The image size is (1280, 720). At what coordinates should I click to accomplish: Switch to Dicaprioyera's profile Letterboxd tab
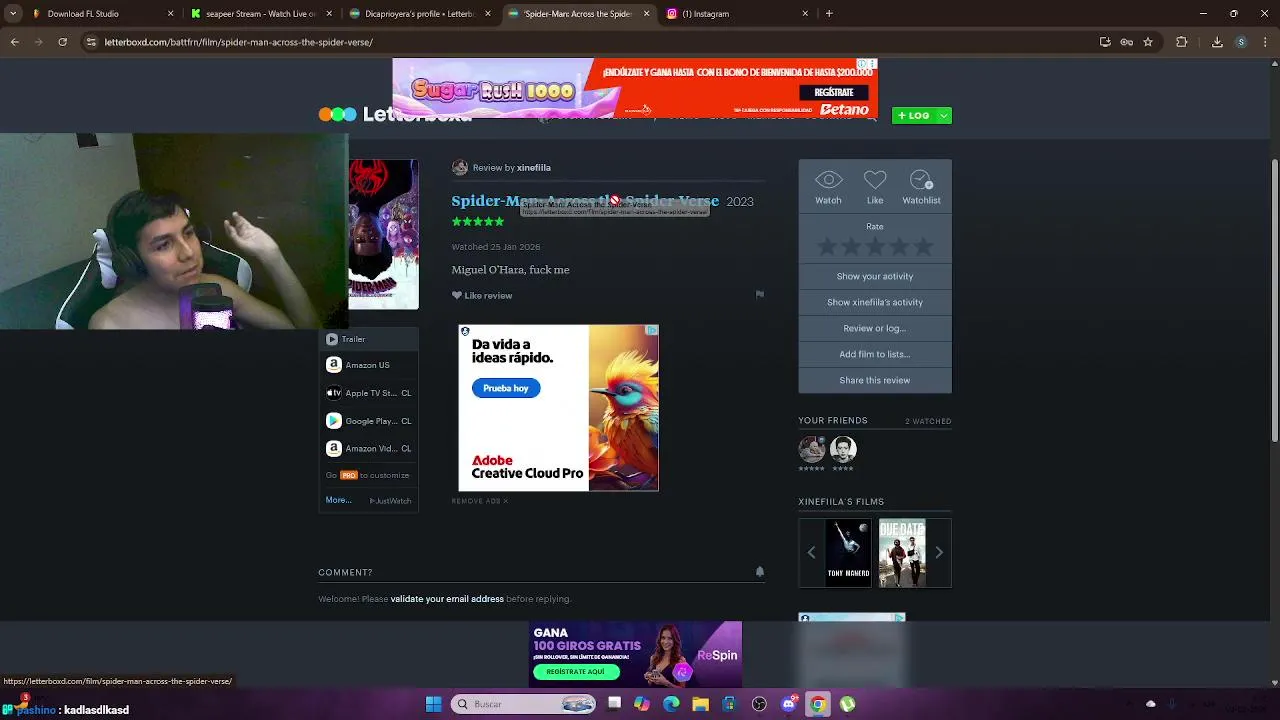[420, 14]
